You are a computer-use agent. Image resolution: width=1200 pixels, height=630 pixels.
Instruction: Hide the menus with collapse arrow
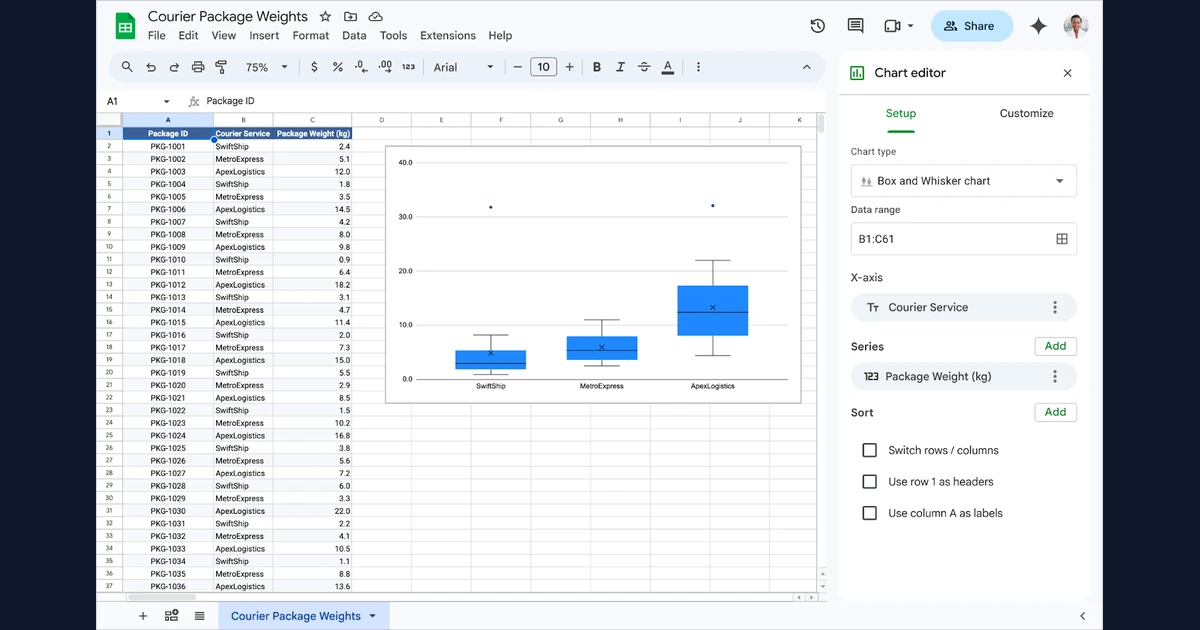(x=807, y=67)
